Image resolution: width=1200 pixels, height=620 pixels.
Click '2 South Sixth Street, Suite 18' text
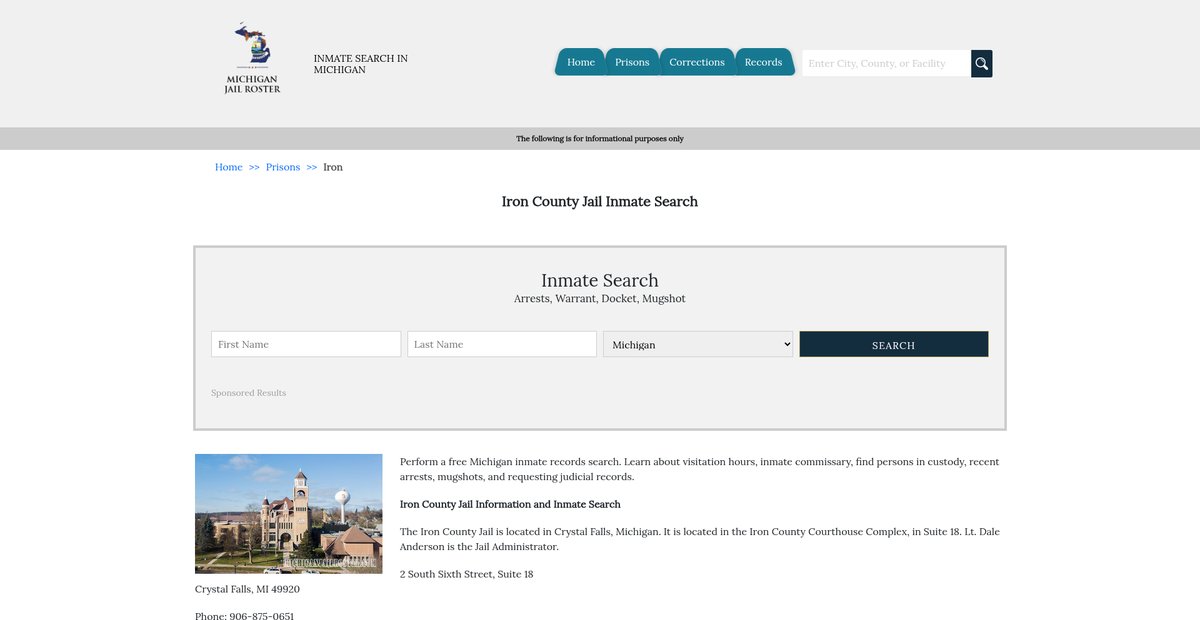467,574
